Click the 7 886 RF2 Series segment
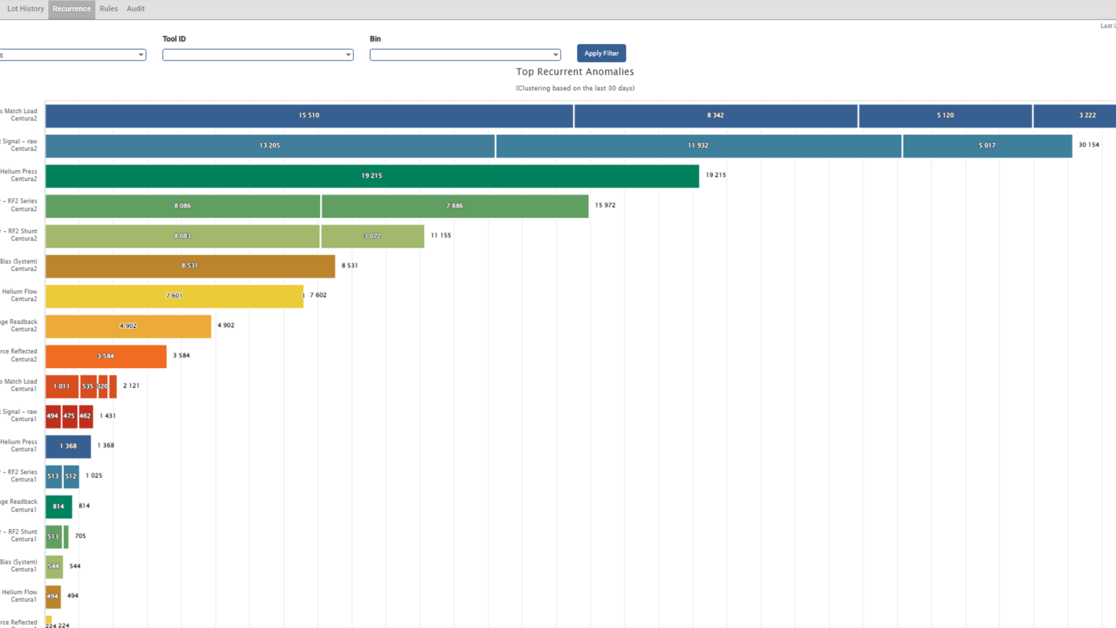This screenshot has height=628, width=1116. point(455,206)
